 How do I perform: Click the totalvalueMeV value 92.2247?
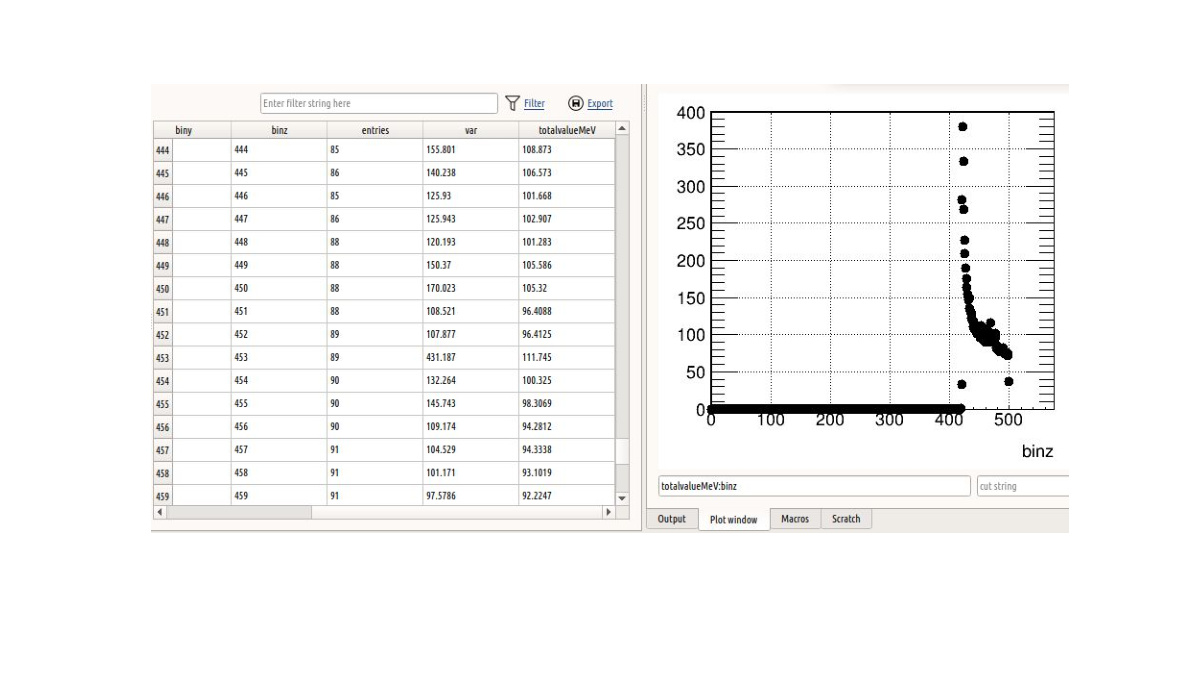[x=567, y=495]
